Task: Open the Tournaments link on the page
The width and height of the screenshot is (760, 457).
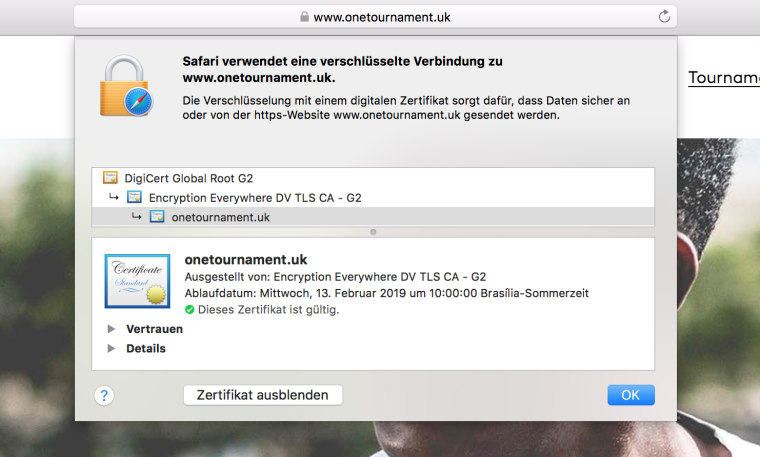Action: (723, 78)
